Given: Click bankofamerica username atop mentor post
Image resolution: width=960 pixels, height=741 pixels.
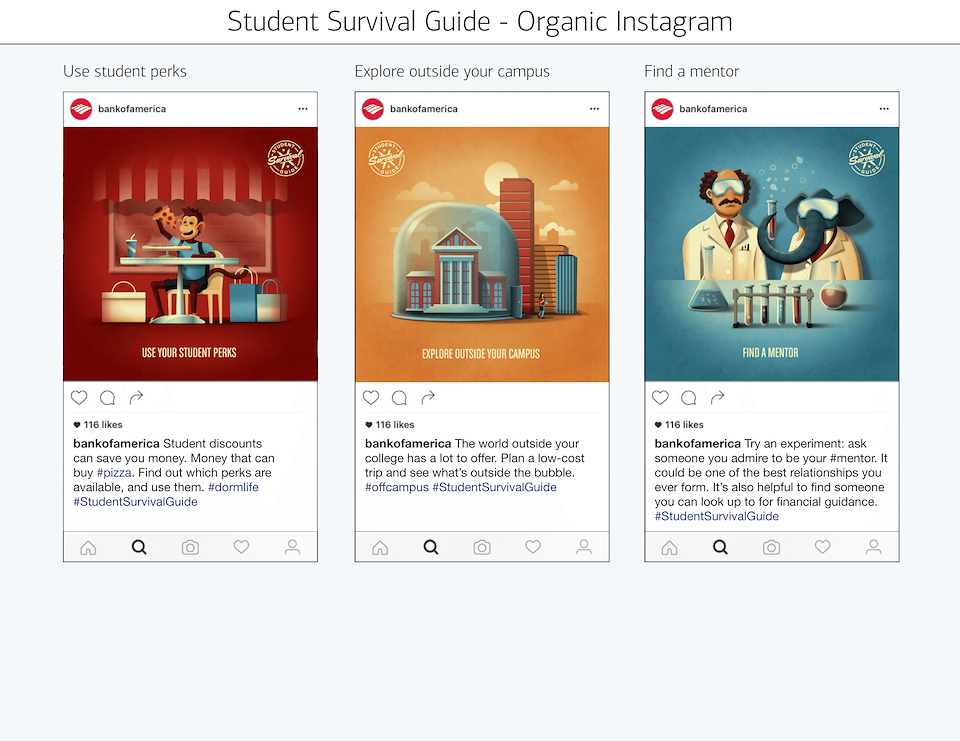Looking at the screenshot, I should 713,109.
